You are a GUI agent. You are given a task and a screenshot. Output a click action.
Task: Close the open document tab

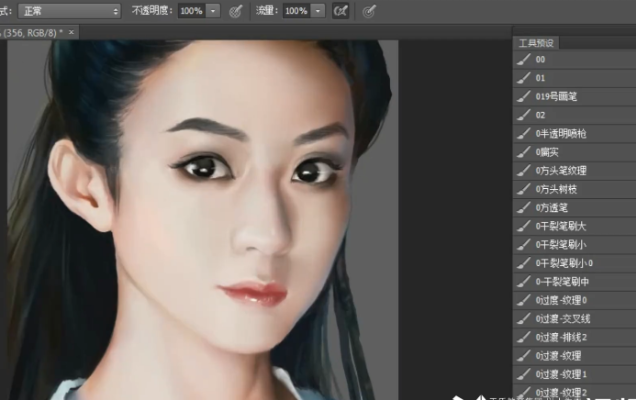pos(72,32)
